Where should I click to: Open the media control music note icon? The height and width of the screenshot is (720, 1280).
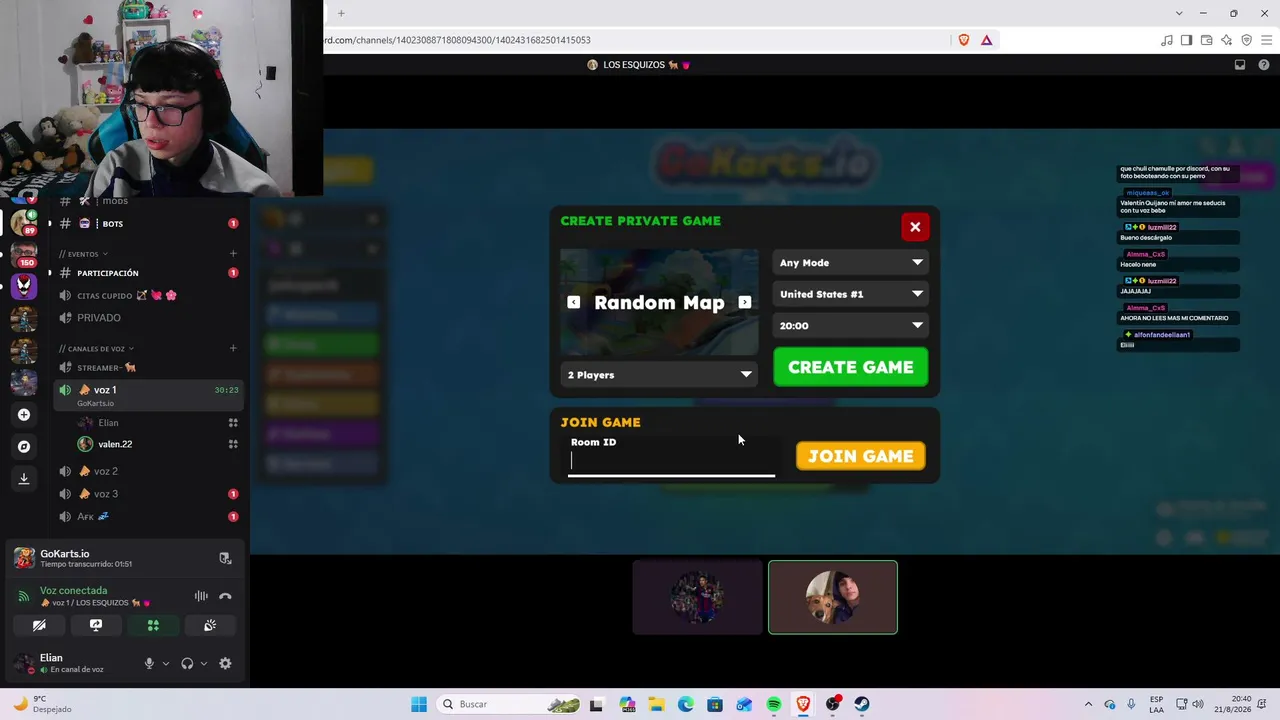1167,40
